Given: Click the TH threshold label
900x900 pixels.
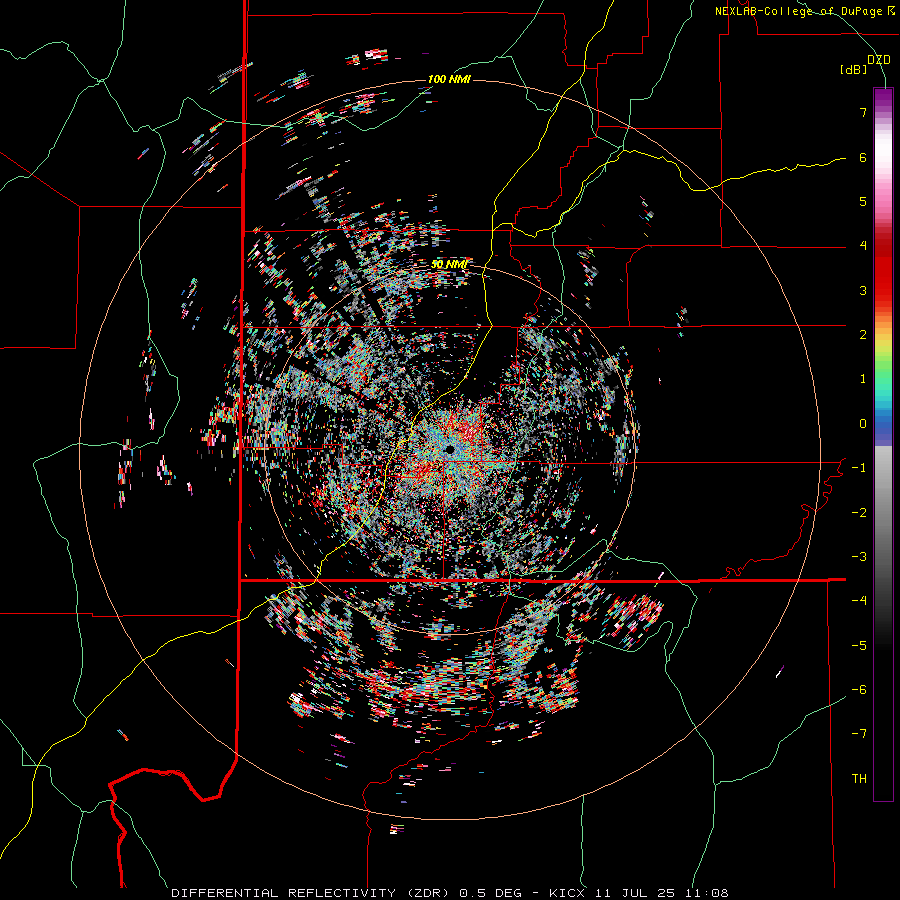Looking at the screenshot, I should tap(859, 779).
